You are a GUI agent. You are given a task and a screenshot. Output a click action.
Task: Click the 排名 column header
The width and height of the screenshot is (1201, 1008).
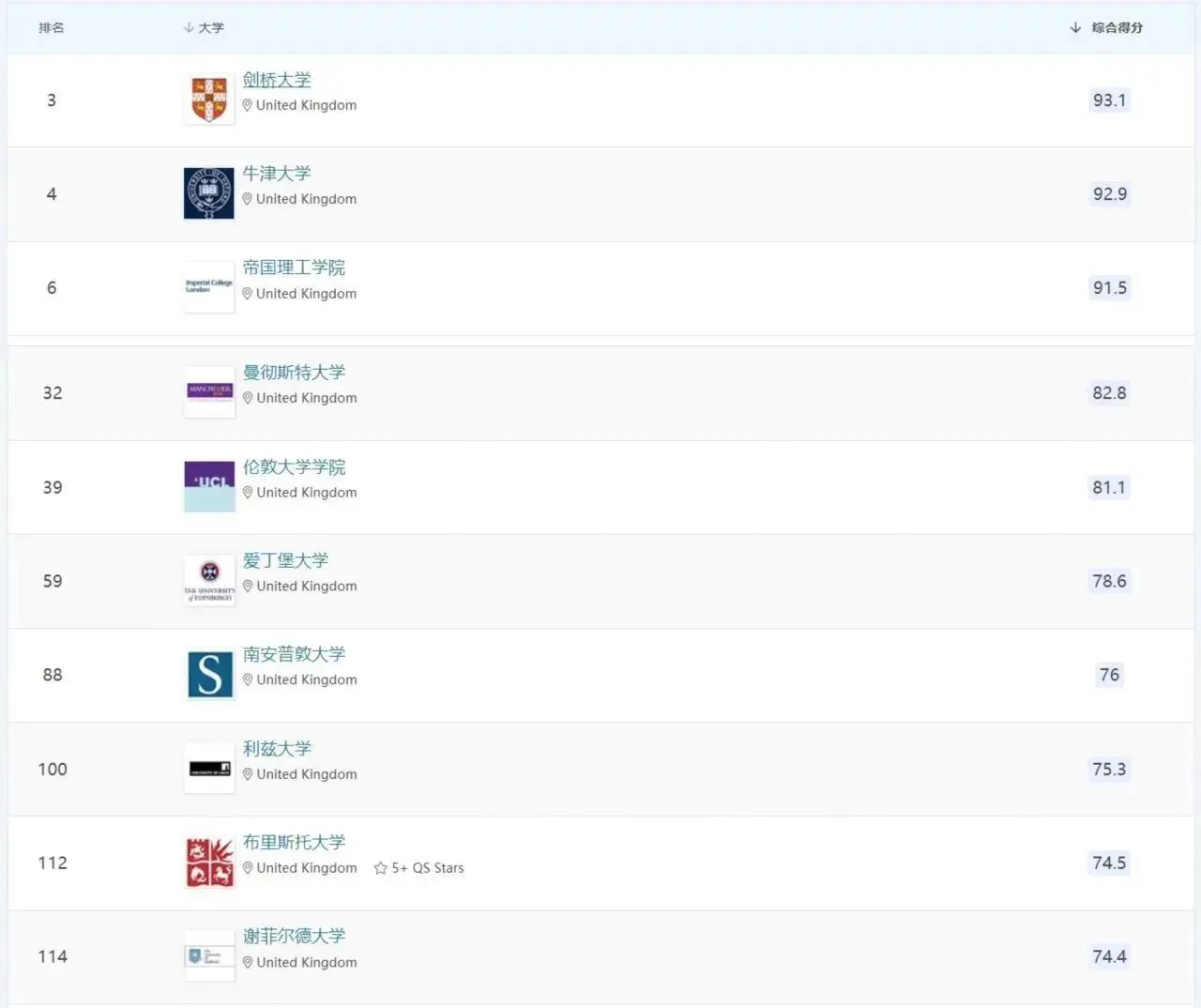[52, 27]
